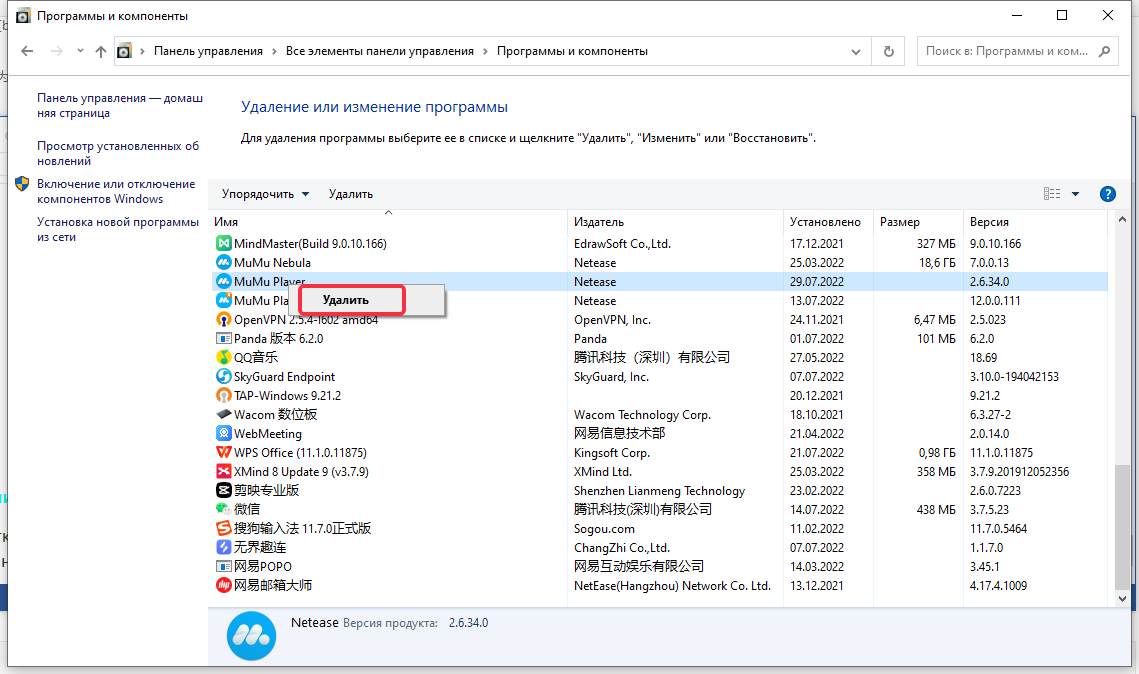Click size value 18,6 ГБ

click(937, 262)
